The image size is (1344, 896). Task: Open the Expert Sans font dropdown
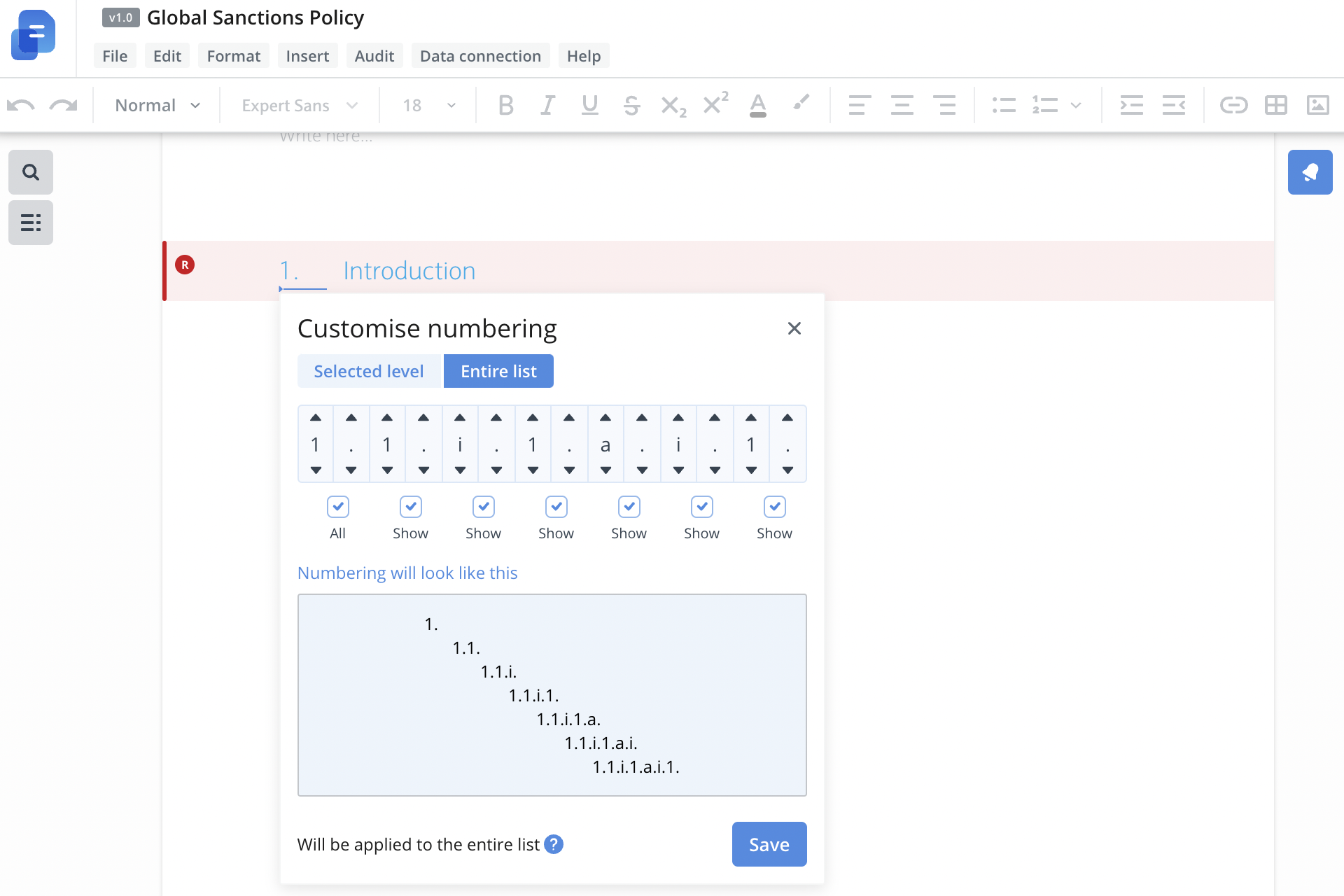(x=300, y=106)
